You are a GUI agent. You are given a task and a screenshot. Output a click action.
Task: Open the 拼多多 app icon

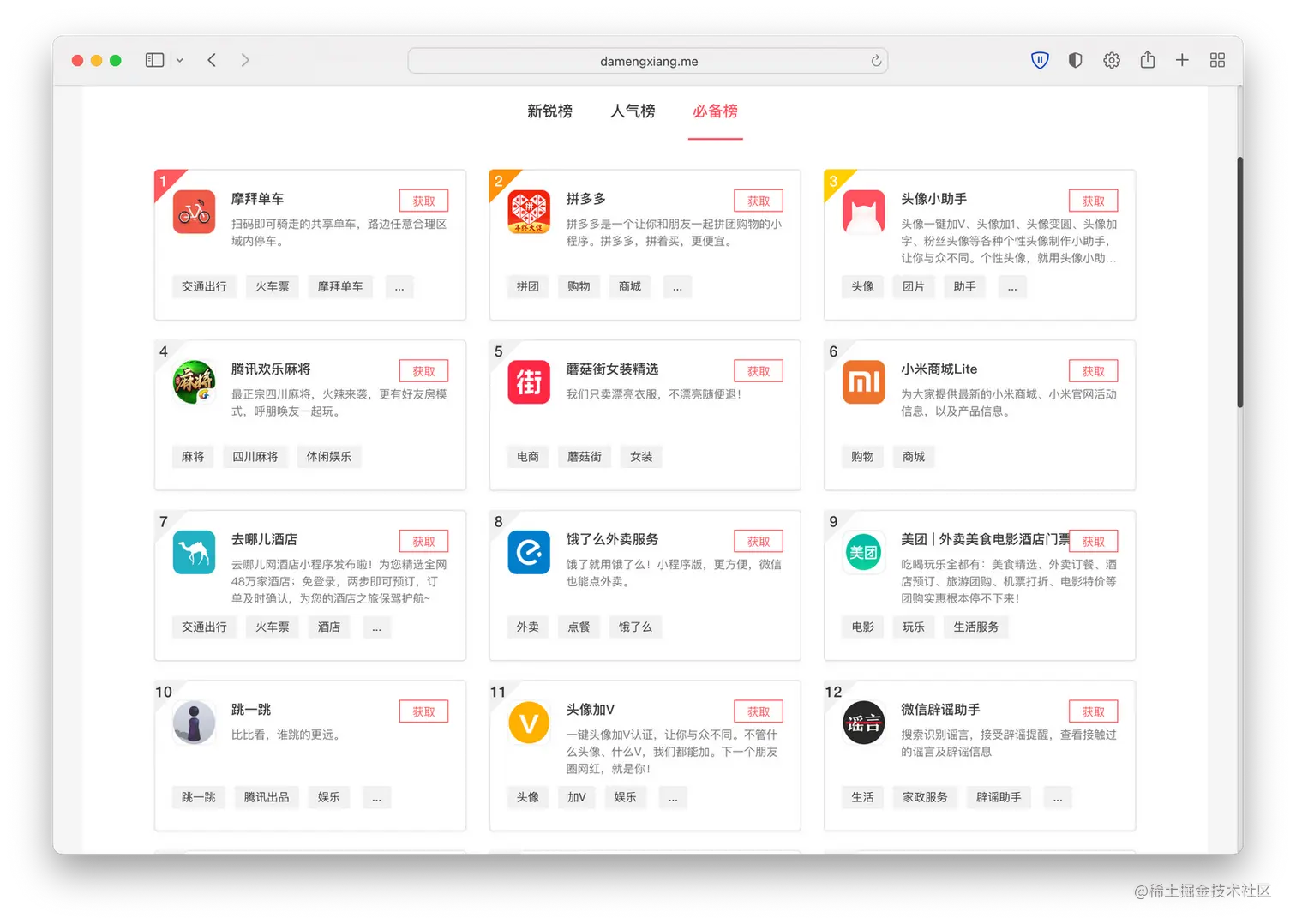click(528, 213)
